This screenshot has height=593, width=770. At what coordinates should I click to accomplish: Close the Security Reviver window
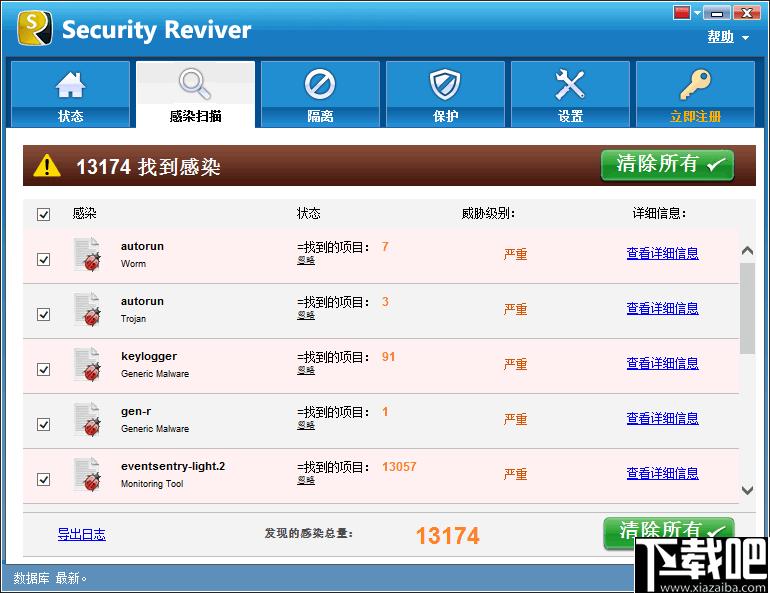[x=747, y=13]
